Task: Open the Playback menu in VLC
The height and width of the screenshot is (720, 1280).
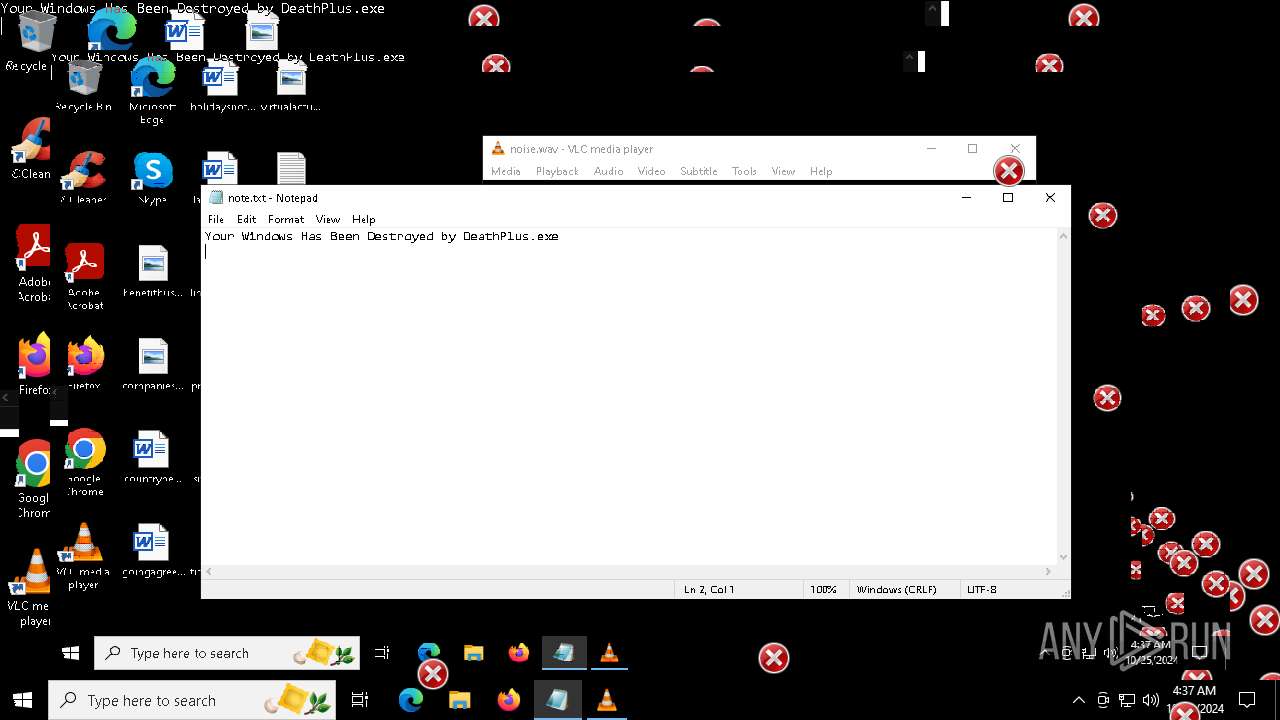Action: 557,171
